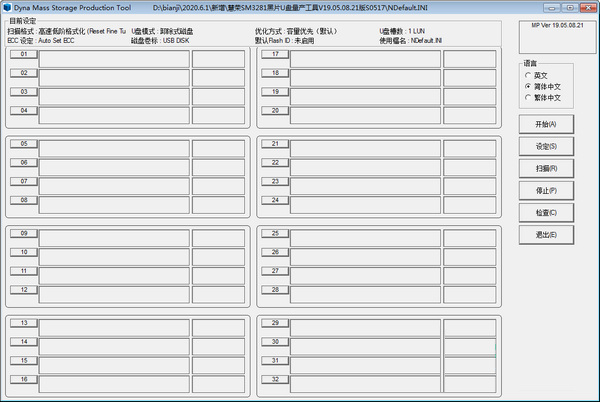This screenshot has height=402, width=600.
Task: Click the port 21 slot button
Action: (x=275, y=144)
